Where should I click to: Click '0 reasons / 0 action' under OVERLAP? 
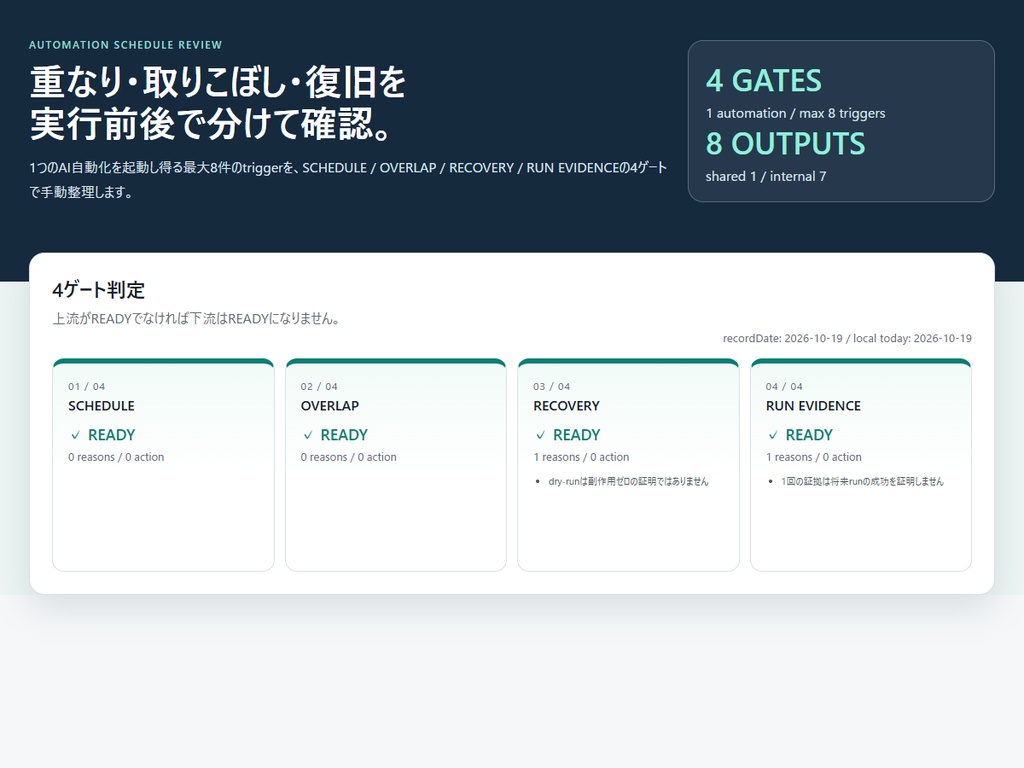pyautogui.click(x=349, y=457)
